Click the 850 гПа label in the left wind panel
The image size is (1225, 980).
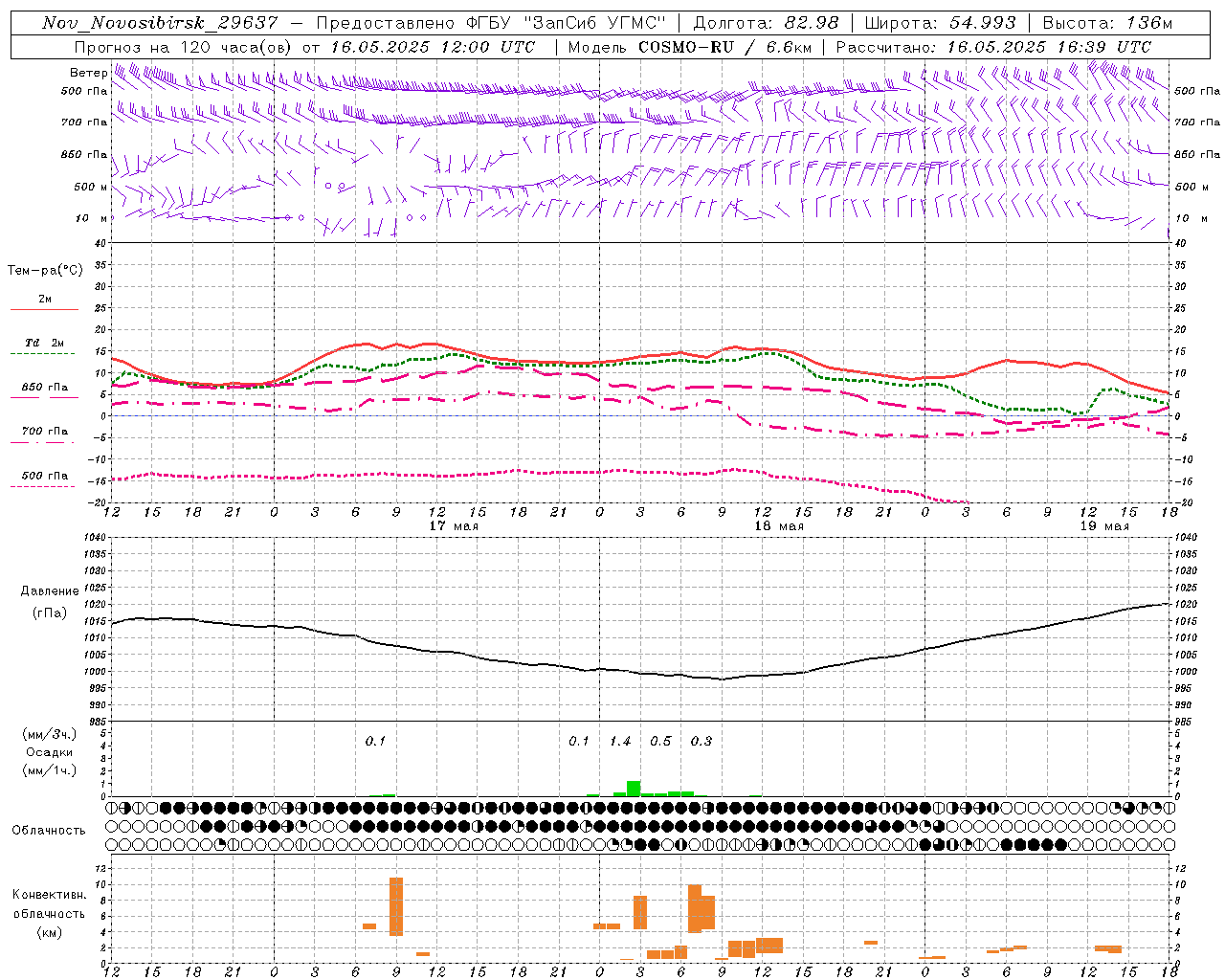point(84,154)
